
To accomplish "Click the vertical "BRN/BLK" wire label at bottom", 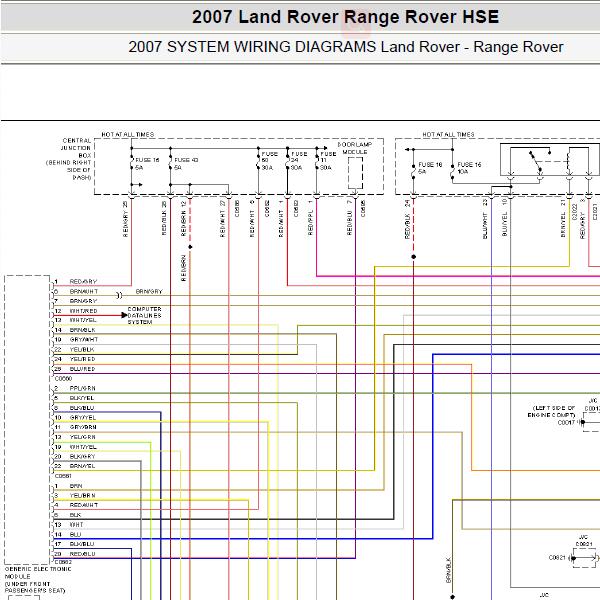I will tap(449, 570).
